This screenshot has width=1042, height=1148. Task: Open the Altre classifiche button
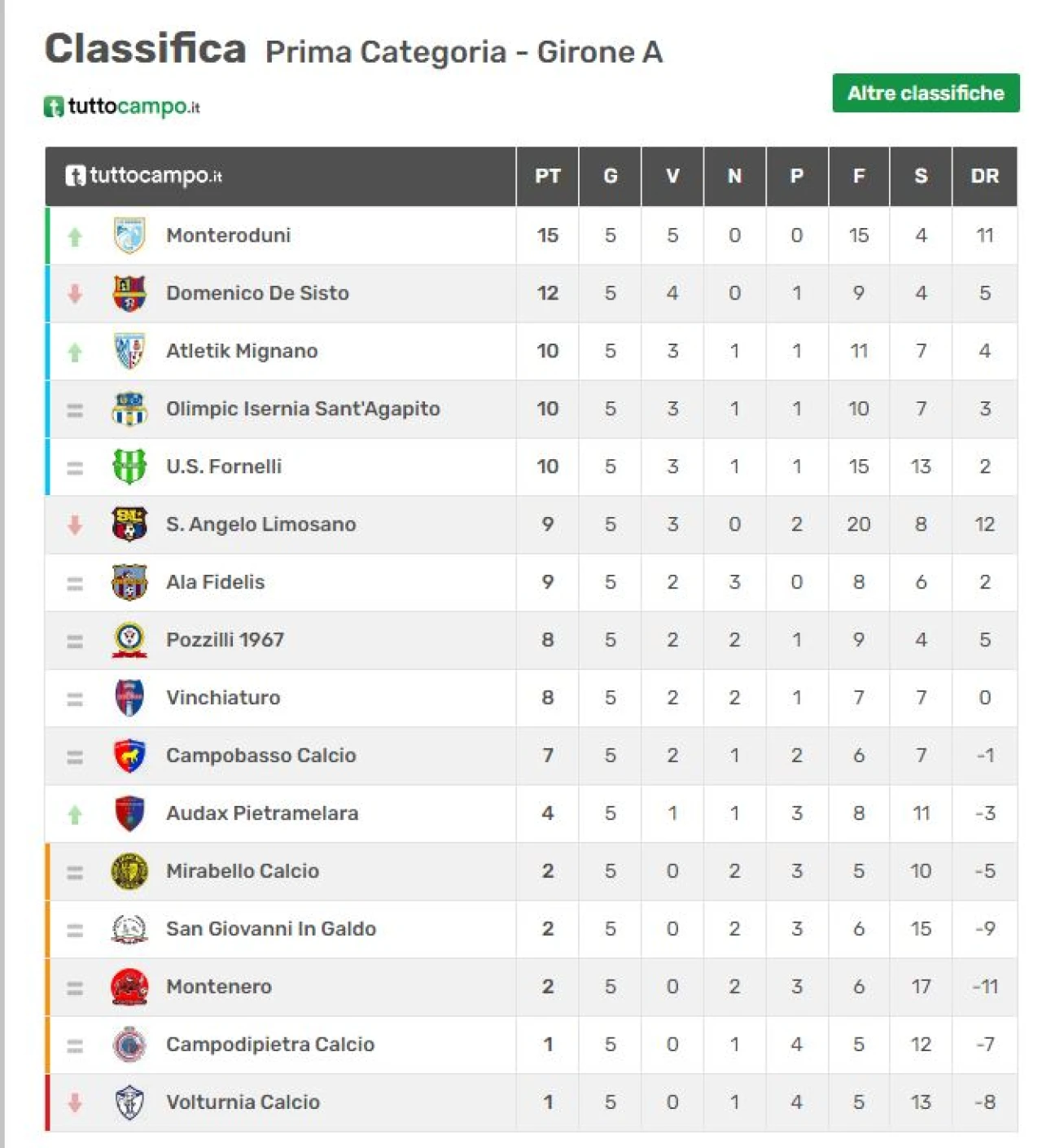(926, 93)
